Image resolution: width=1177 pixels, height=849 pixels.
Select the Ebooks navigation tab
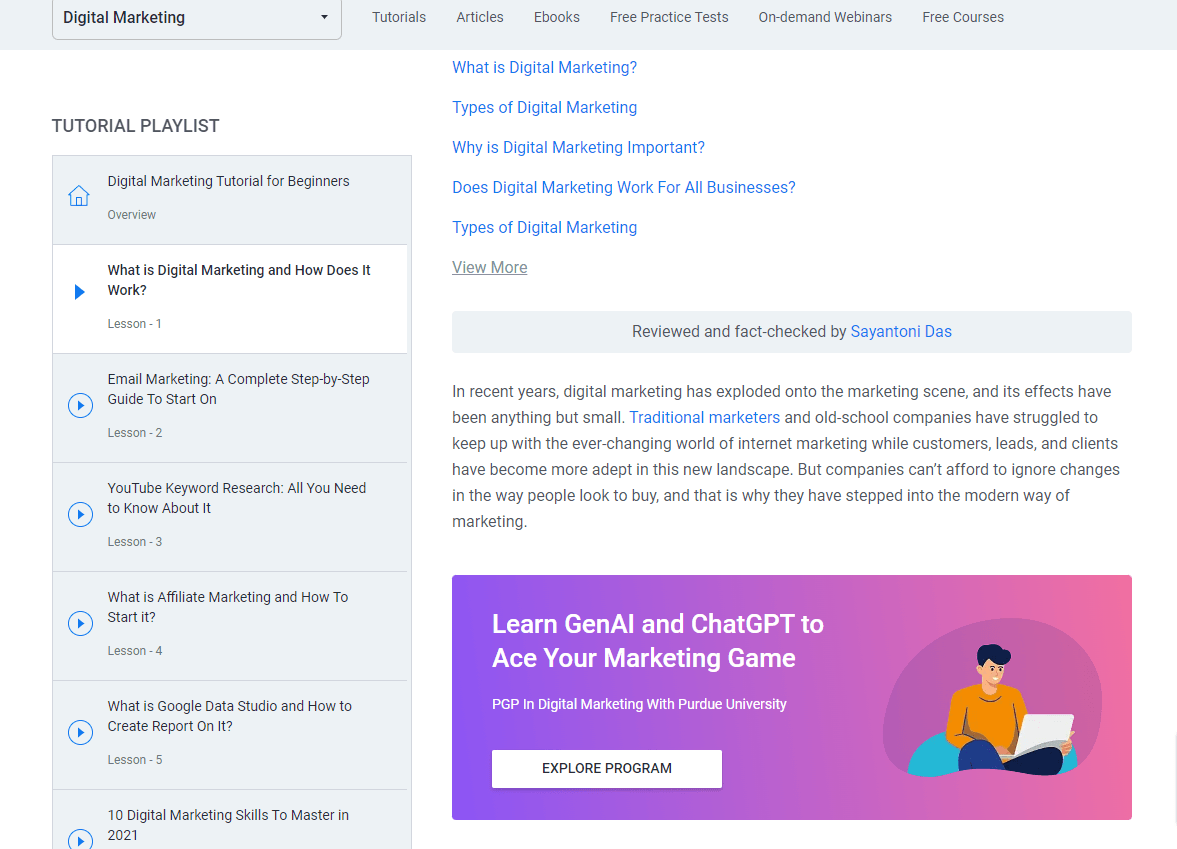(556, 17)
